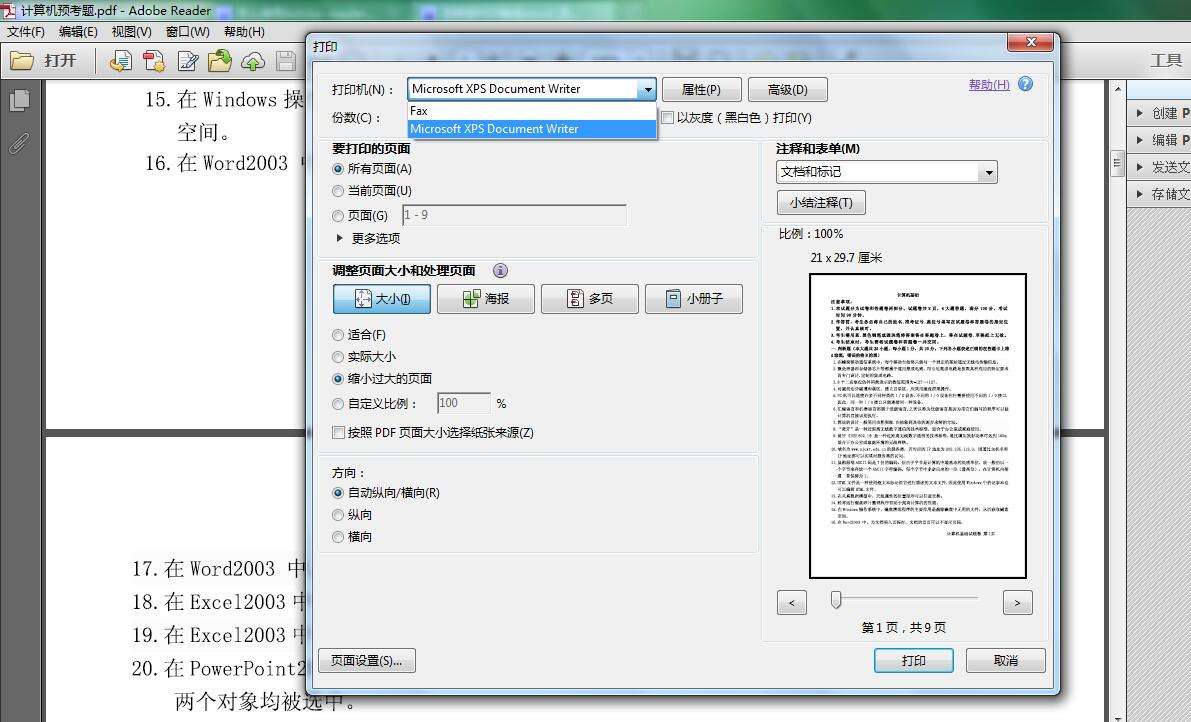Click the 打开 label in the toolbar

60,61
